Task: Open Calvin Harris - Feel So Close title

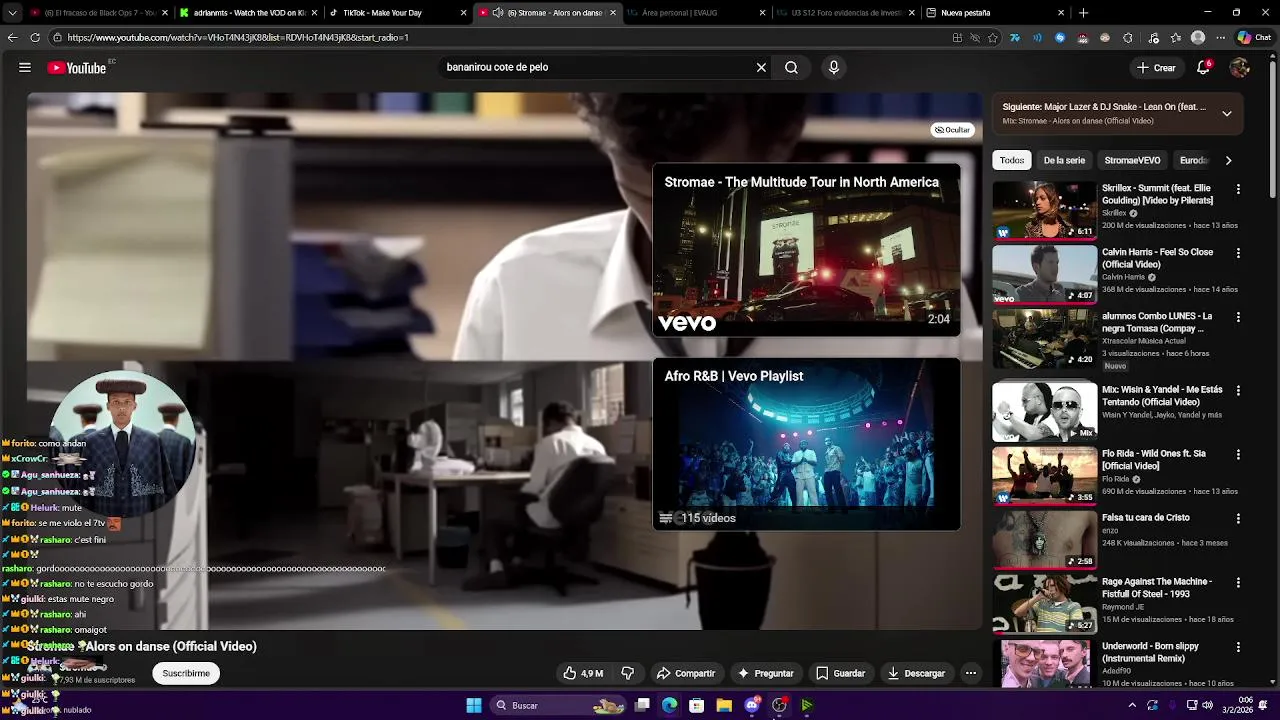Action: 1157,258
